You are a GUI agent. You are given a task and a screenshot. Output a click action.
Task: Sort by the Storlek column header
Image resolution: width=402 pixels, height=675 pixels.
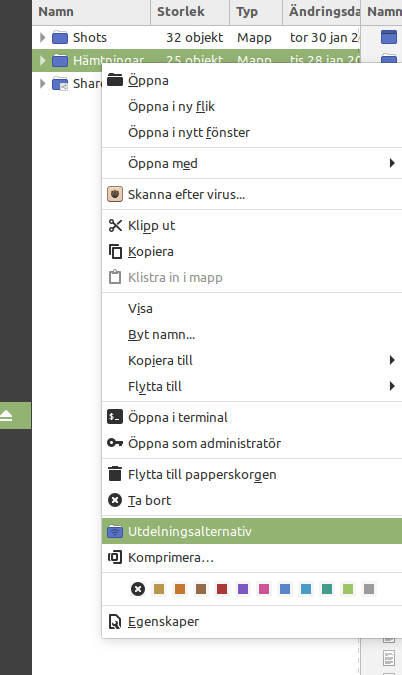click(180, 12)
